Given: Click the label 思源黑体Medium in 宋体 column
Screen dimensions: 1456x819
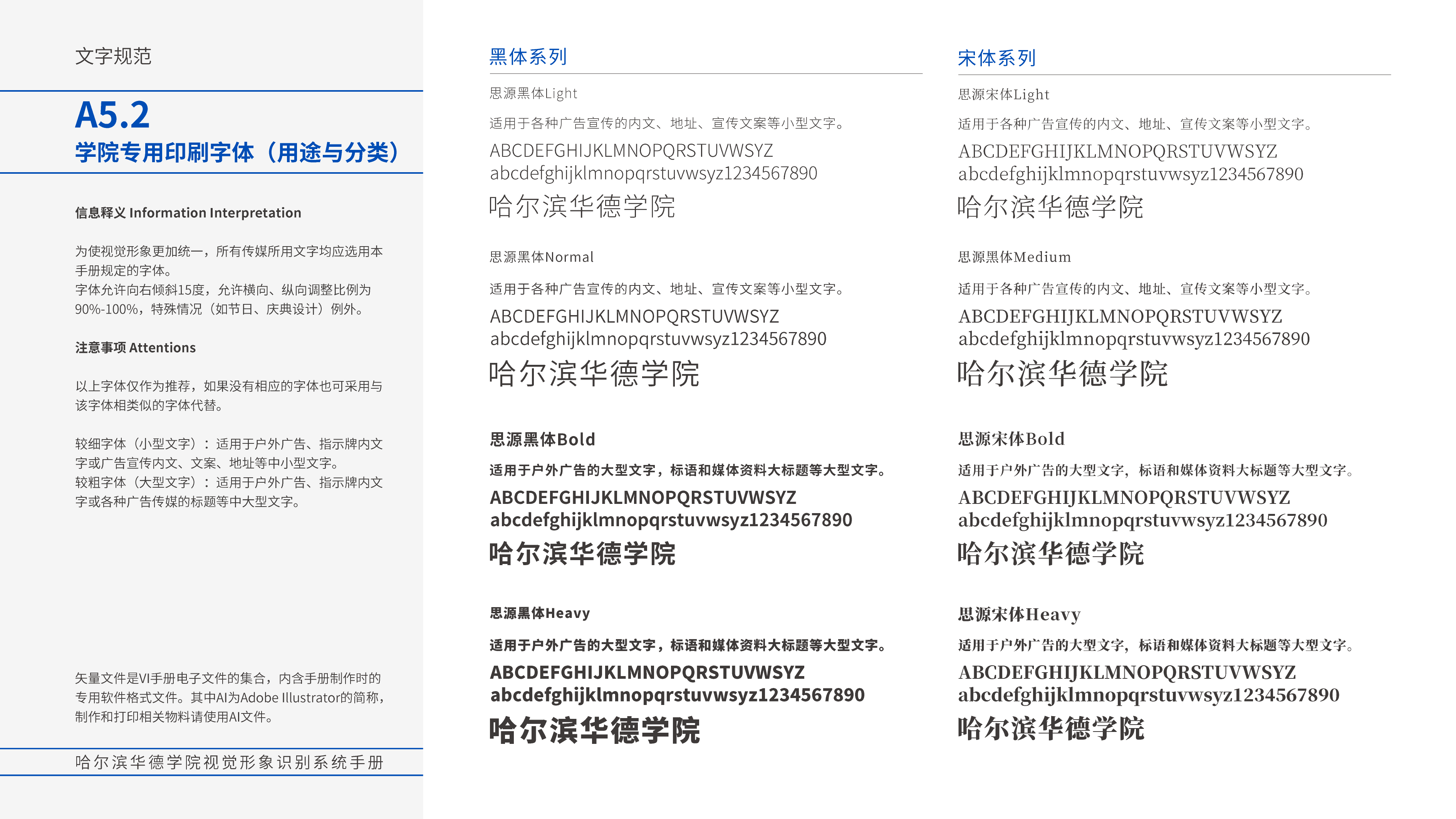Looking at the screenshot, I should (1015, 257).
